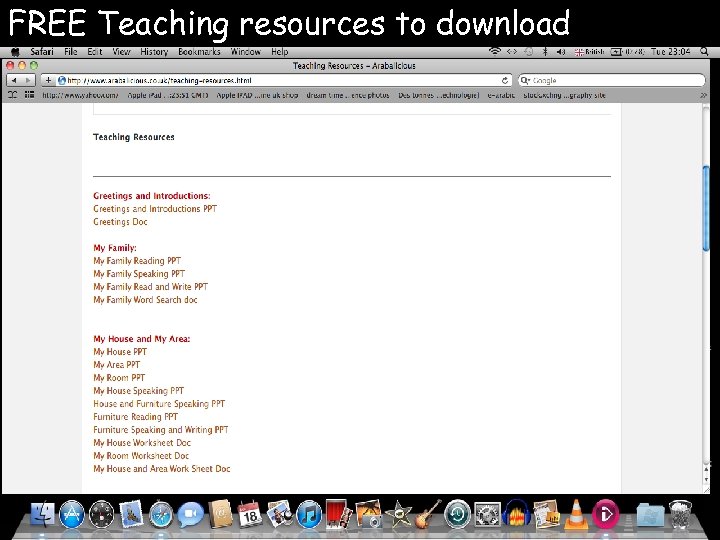Open GarageBand guitar icon in the Dock
This screenshot has height=540, width=720.
[x=428, y=514]
